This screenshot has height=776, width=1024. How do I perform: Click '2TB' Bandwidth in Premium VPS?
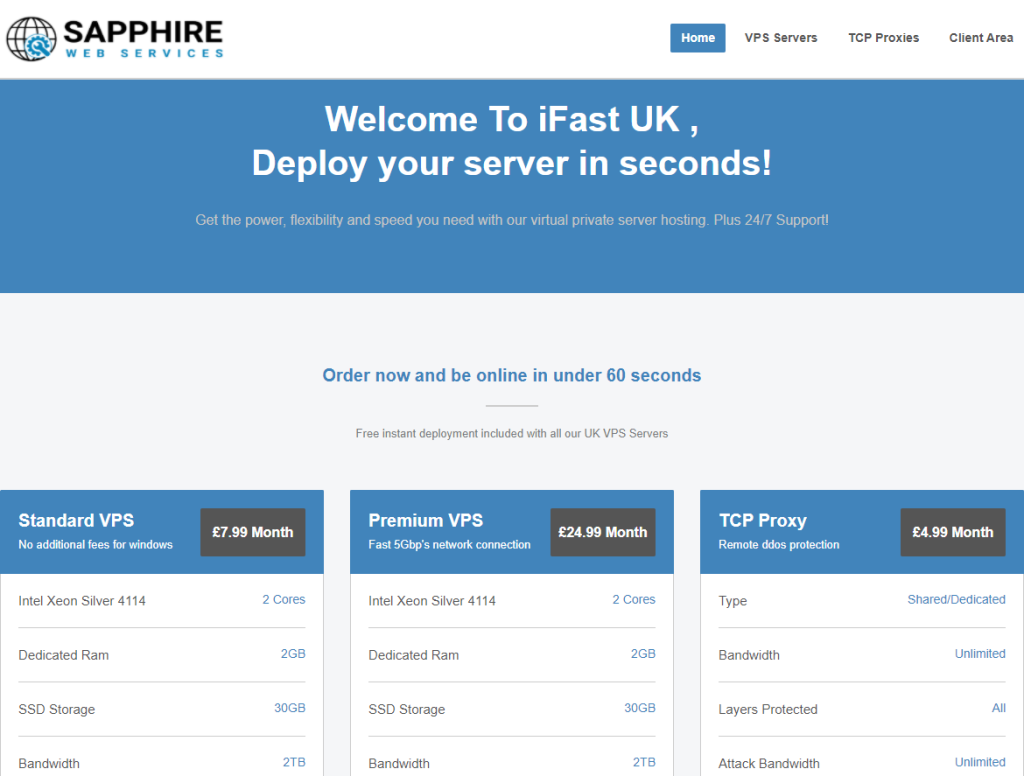coord(644,762)
